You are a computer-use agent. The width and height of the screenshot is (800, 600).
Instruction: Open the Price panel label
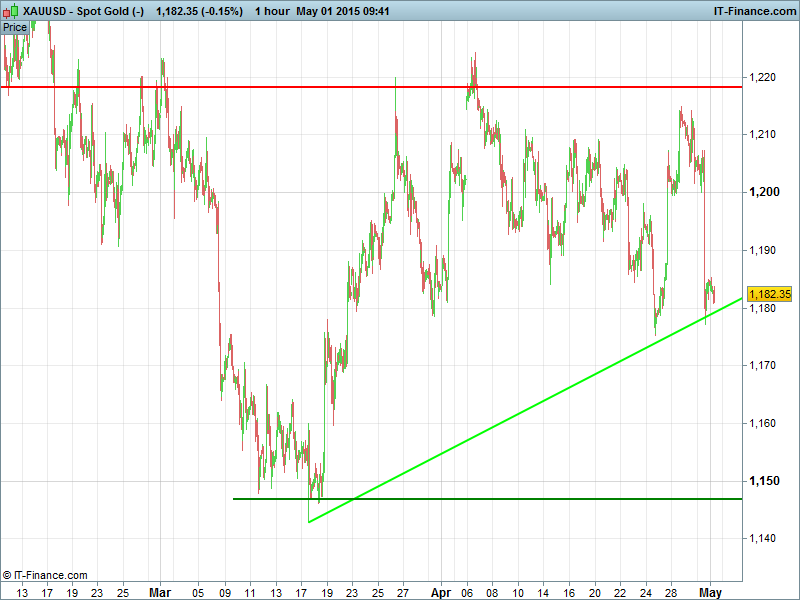[15, 27]
